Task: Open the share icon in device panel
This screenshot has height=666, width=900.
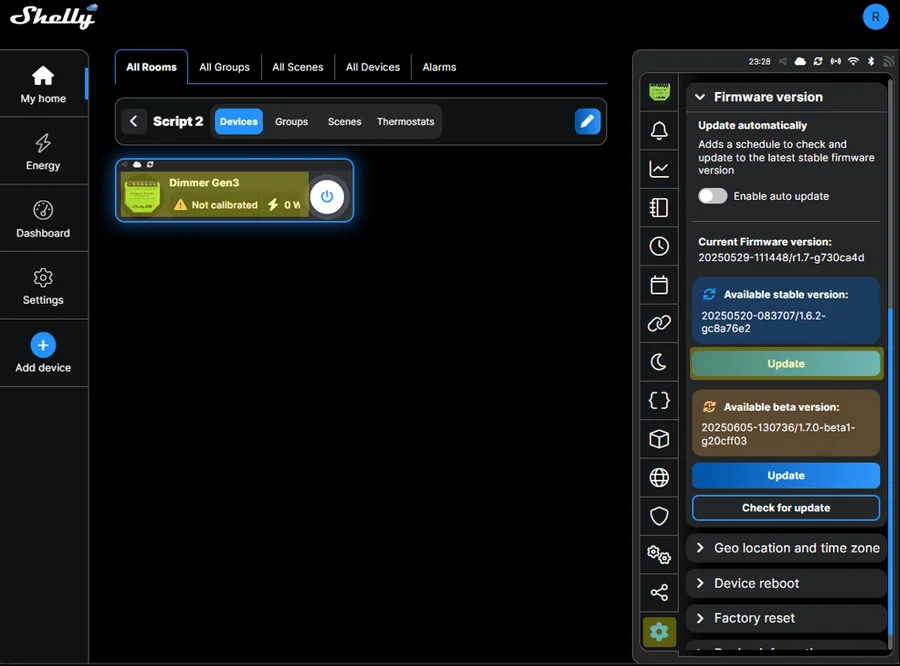Action: (659, 592)
